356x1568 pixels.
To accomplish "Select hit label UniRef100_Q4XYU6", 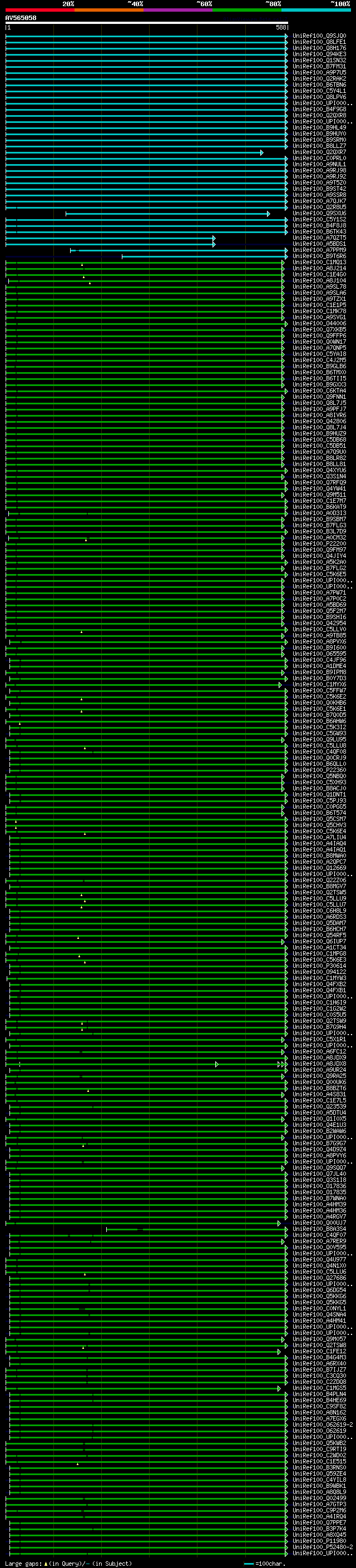I will pos(319,470).
